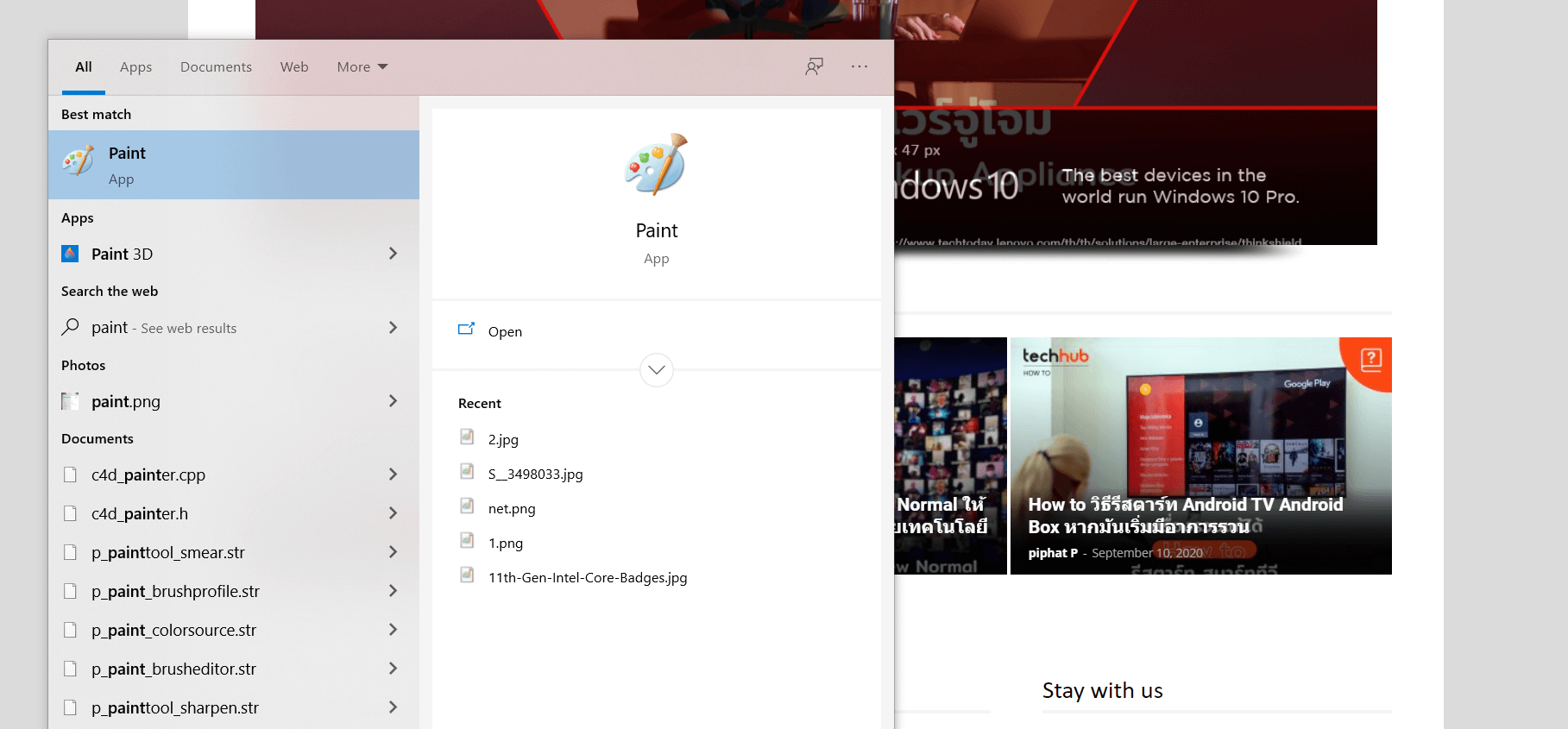1568x729 pixels.
Task: Expand the More filter dropdown
Action: pyautogui.click(x=362, y=66)
